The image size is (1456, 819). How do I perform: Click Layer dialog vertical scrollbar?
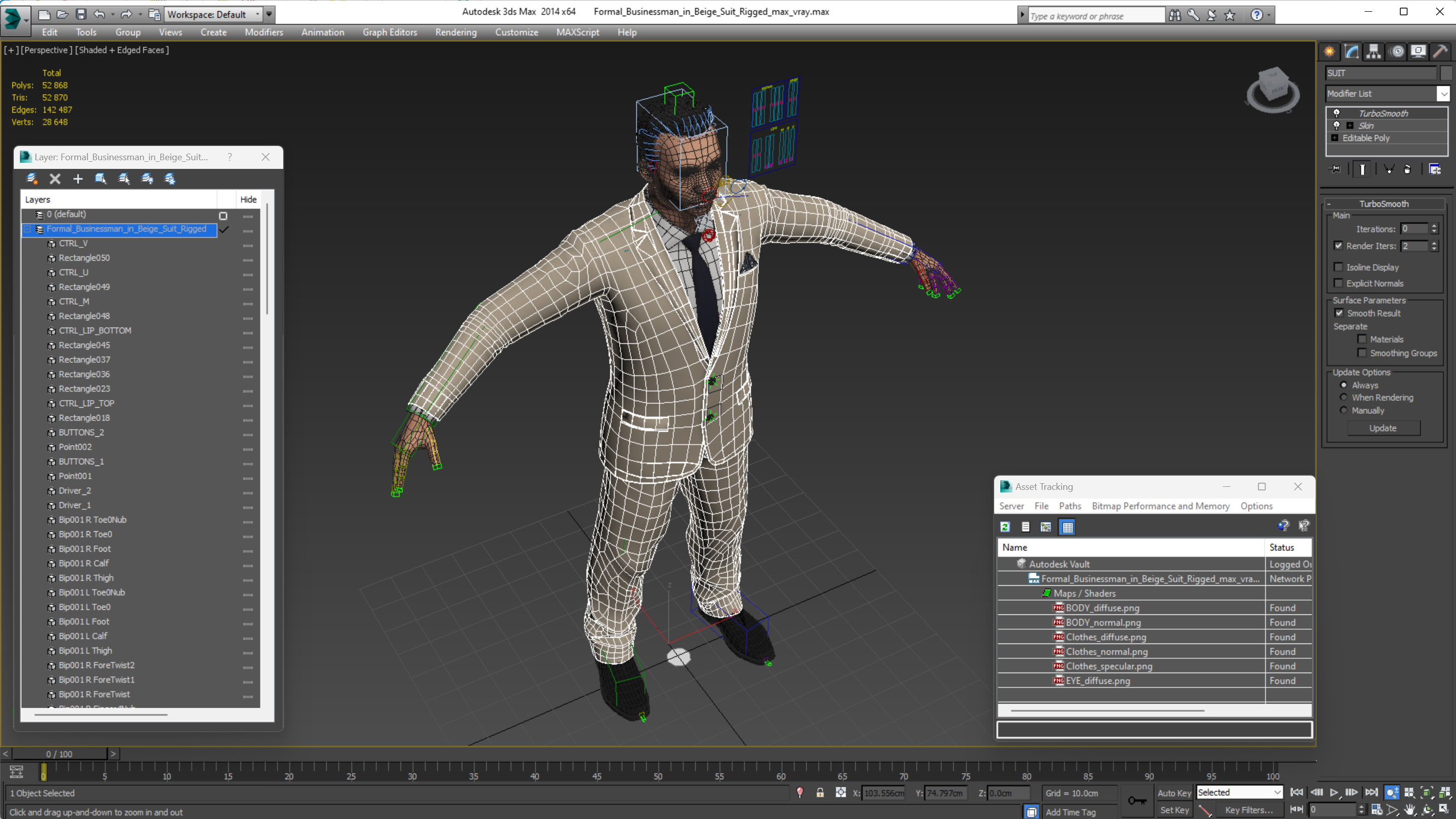[x=267, y=259]
